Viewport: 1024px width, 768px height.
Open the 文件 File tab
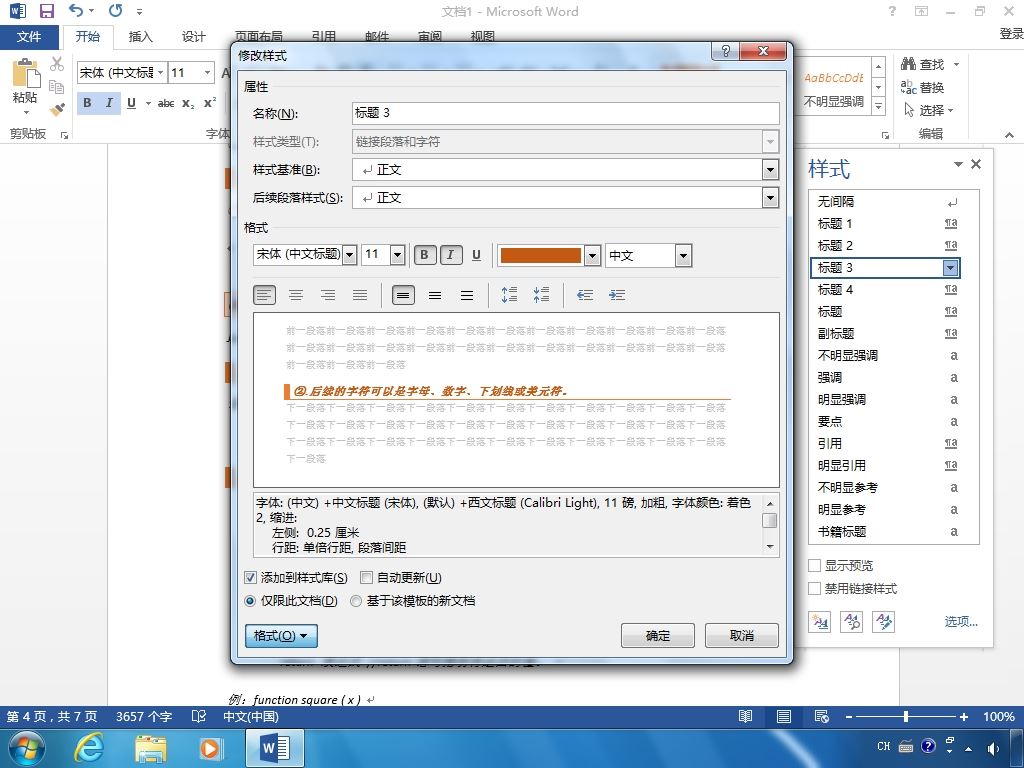pos(29,37)
